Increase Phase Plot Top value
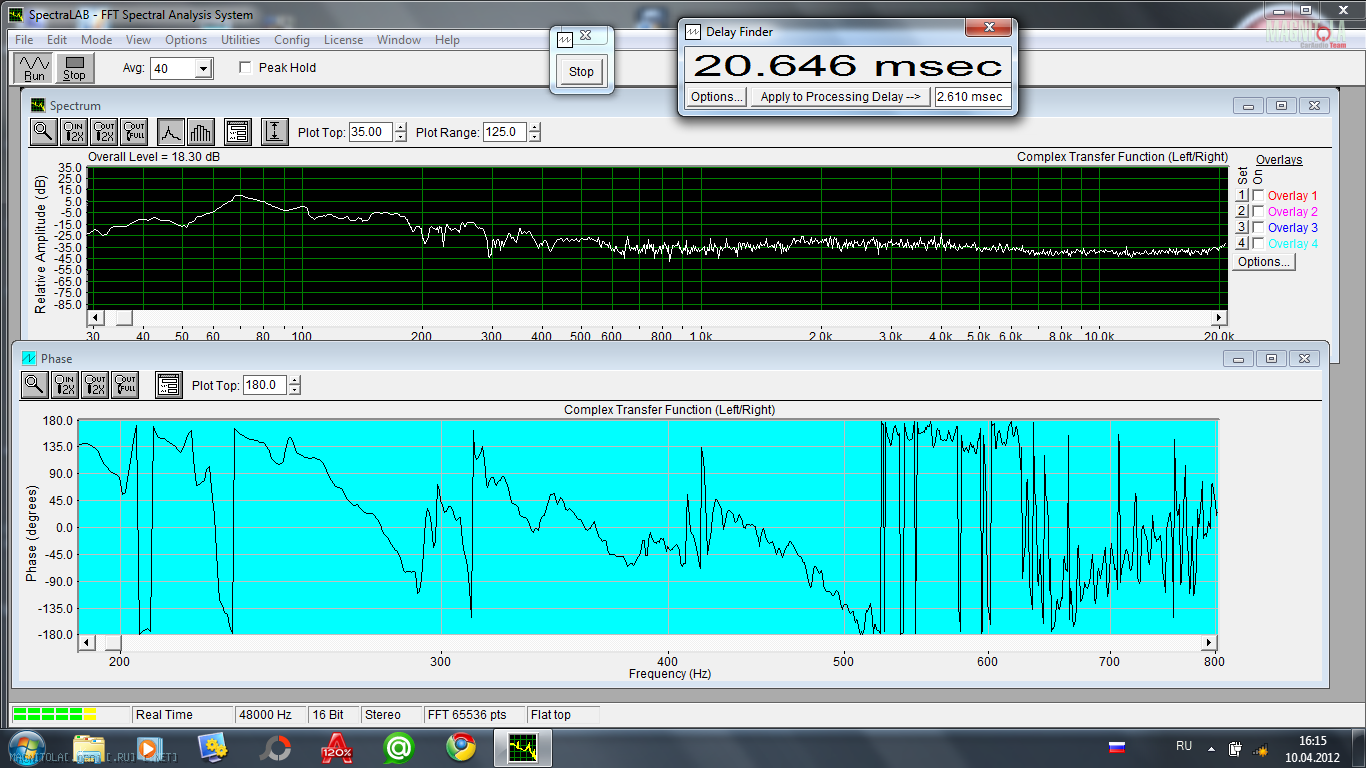This screenshot has height=768, width=1366. click(294, 380)
